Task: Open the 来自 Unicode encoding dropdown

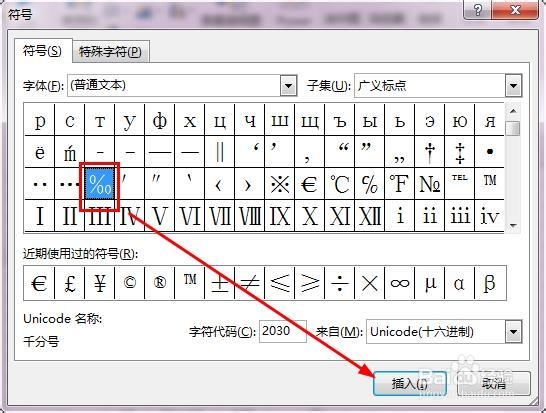Action: tap(513, 332)
